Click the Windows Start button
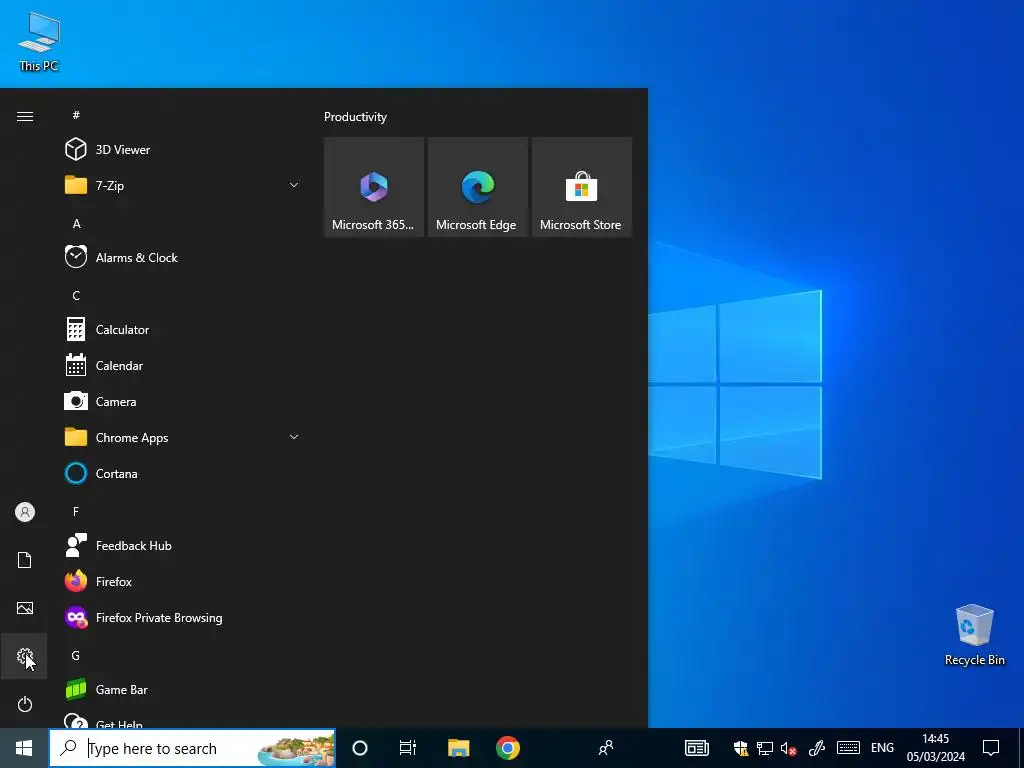 point(24,748)
